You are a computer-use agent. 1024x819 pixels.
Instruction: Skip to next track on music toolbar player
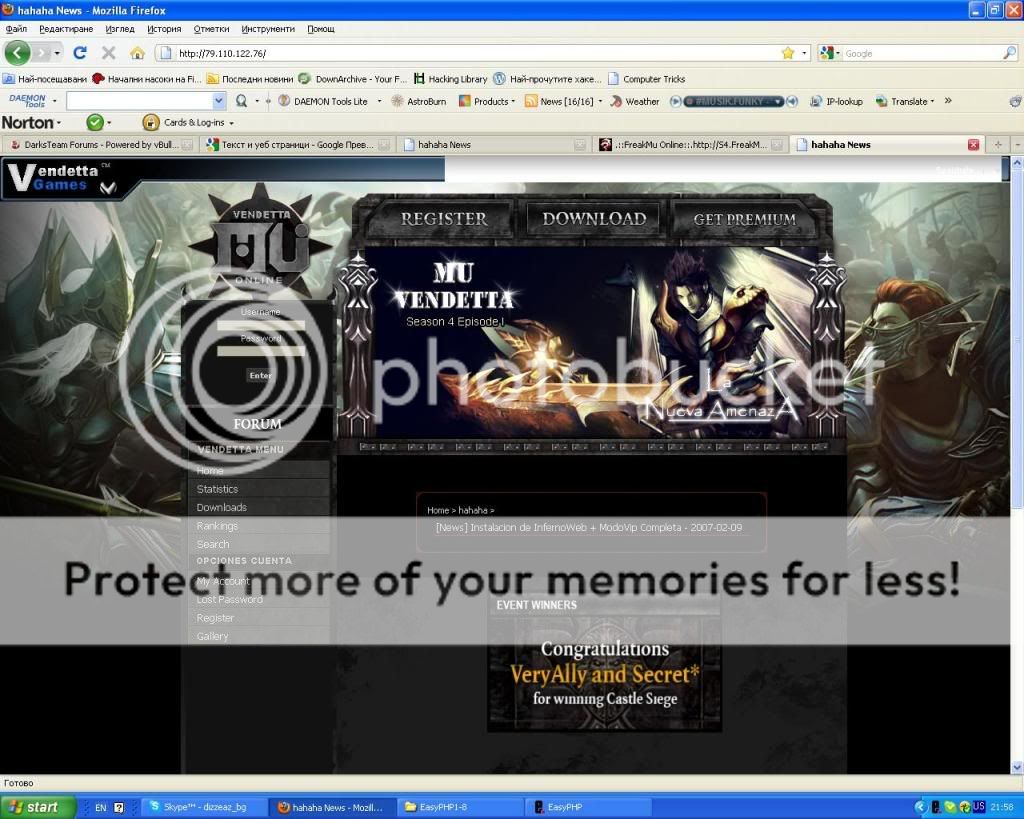pos(792,101)
